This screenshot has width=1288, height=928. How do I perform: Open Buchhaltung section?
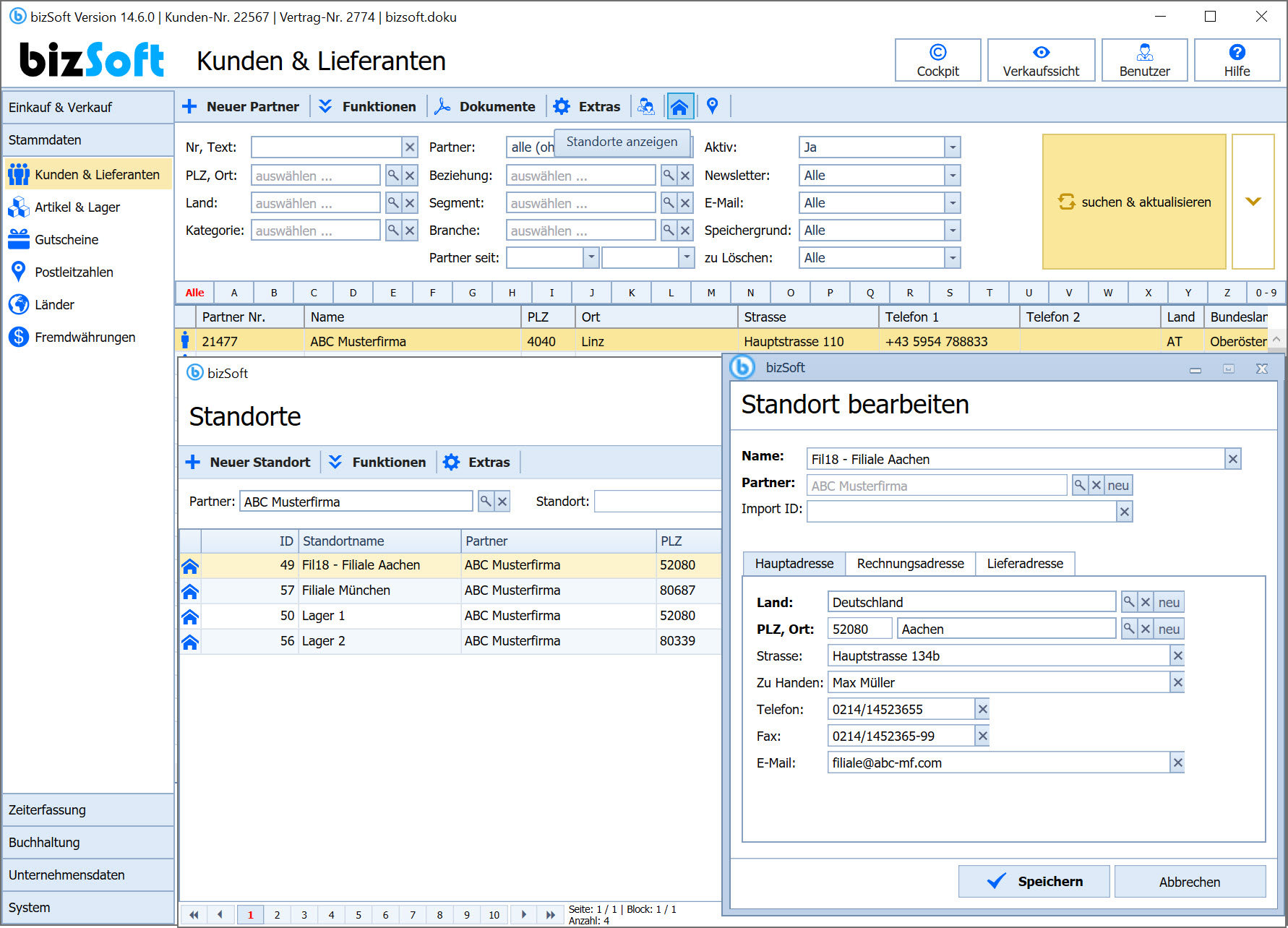[88, 843]
